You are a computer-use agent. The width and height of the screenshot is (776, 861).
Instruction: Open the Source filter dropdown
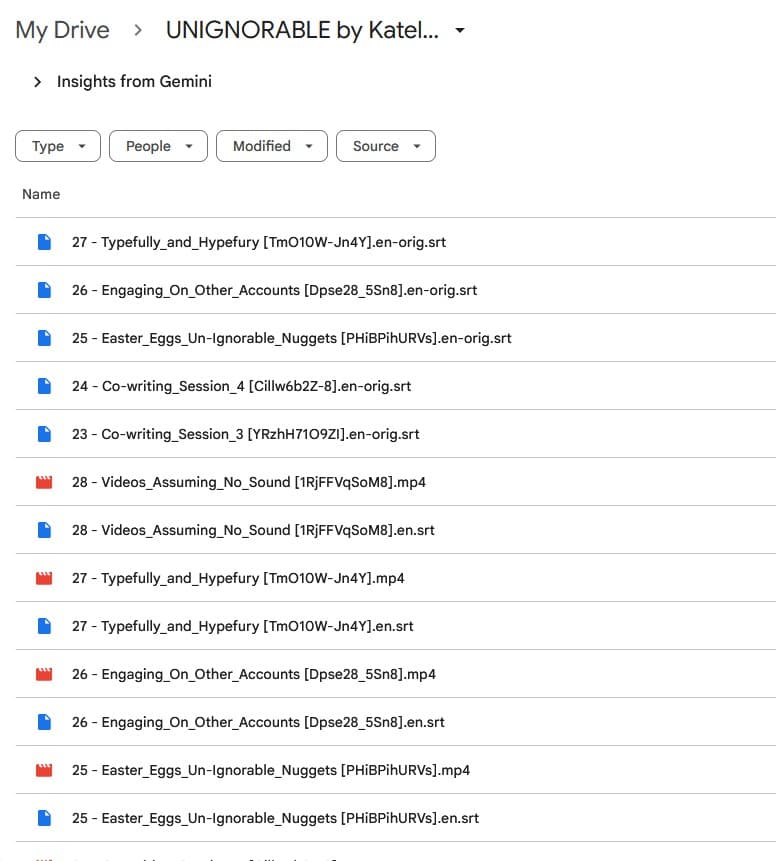coord(385,146)
